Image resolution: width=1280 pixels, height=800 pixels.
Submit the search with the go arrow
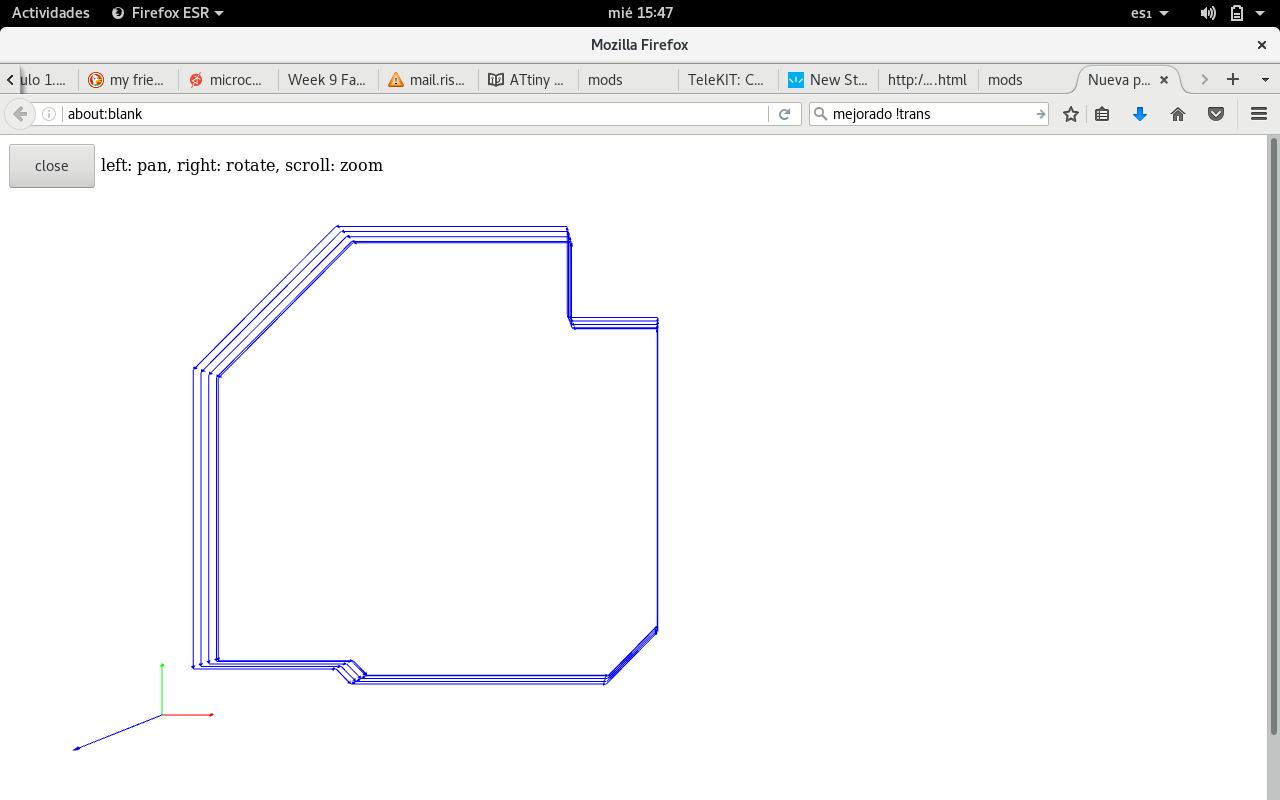click(1040, 114)
